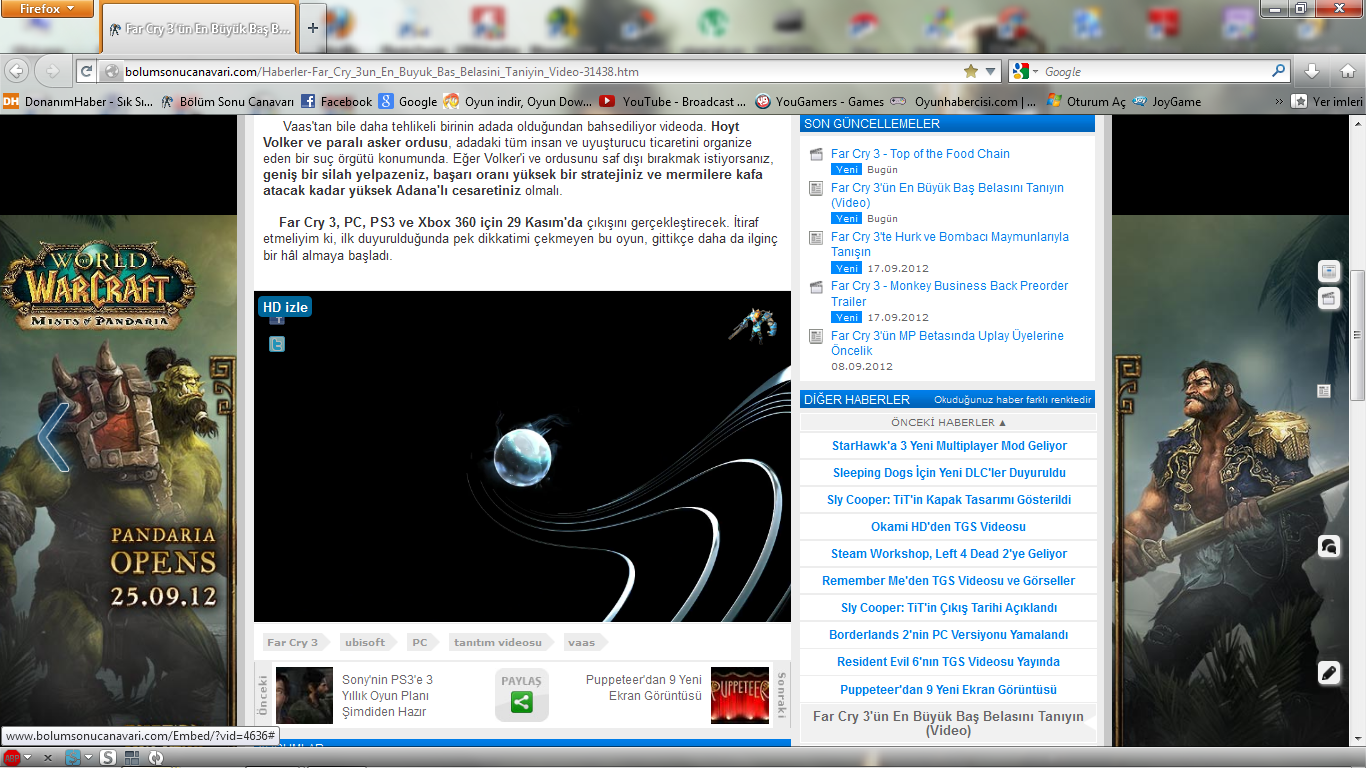The height and width of the screenshot is (768, 1366).
Task: Open the Oyun indir, Oyun Dow... bookmark
Action: click(x=518, y=101)
